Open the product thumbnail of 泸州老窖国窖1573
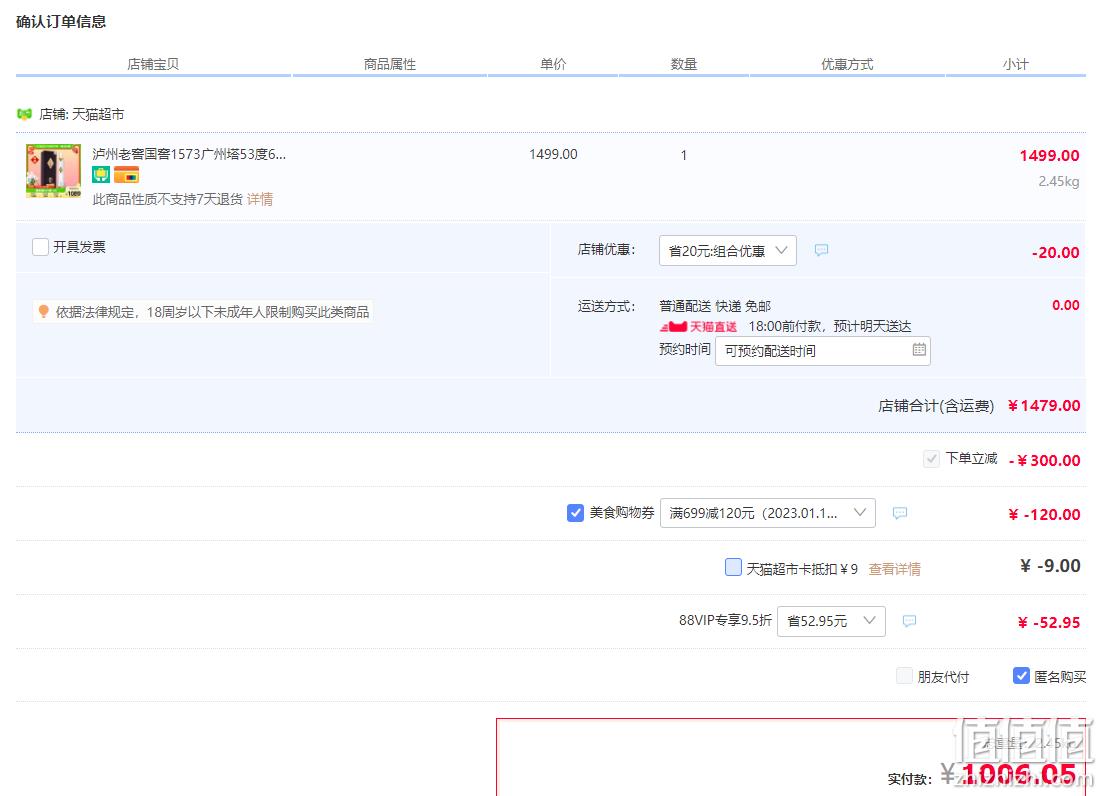1103x796 pixels. tap(53, 171)
